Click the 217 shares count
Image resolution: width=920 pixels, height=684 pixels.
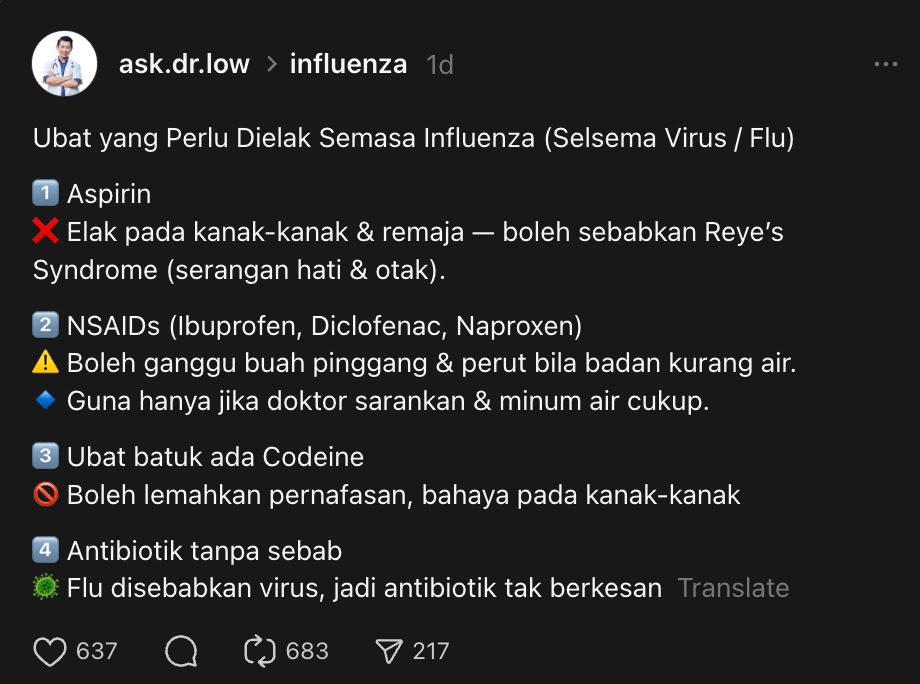pos(431,652)
